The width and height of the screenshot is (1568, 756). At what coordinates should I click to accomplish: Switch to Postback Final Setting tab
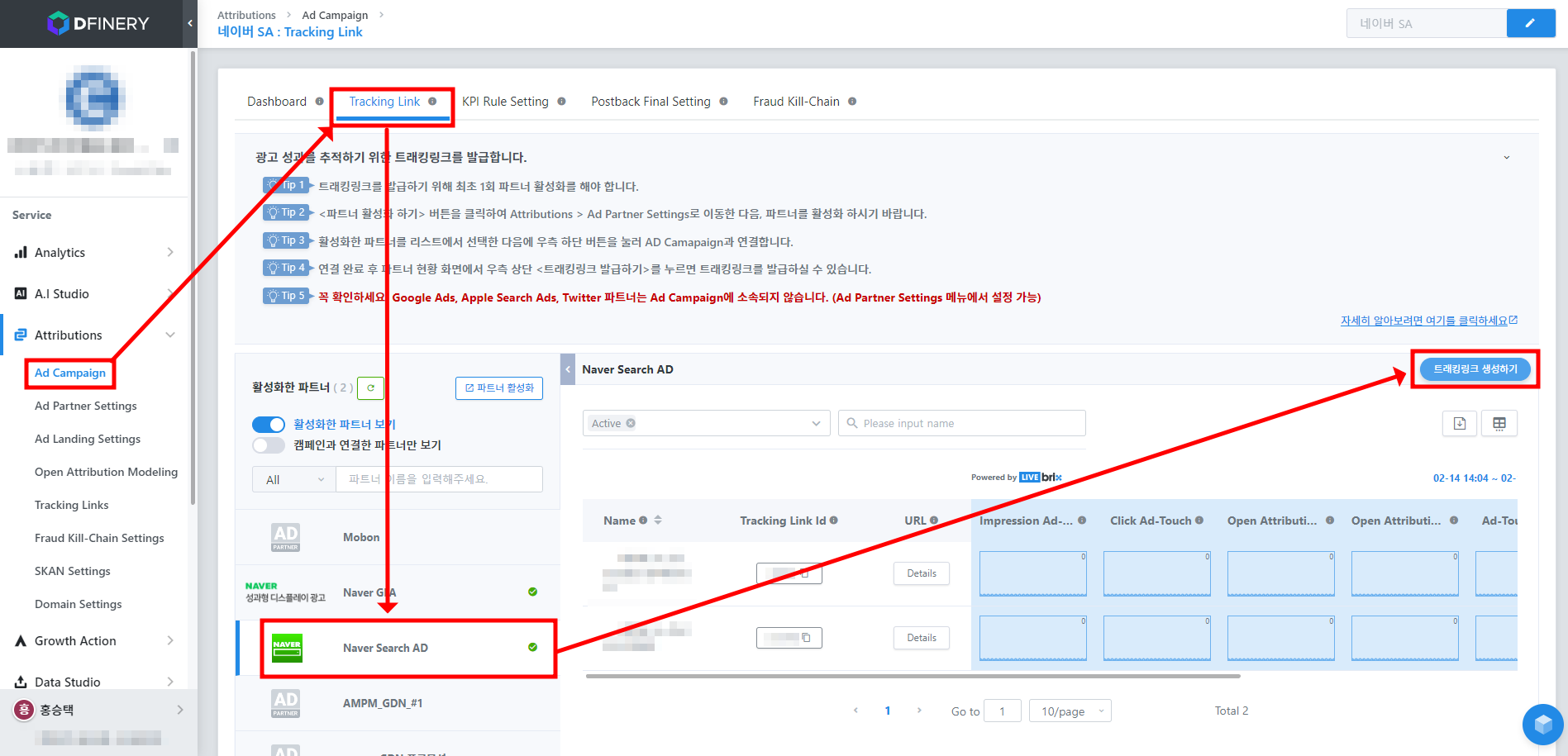[651, 102]
